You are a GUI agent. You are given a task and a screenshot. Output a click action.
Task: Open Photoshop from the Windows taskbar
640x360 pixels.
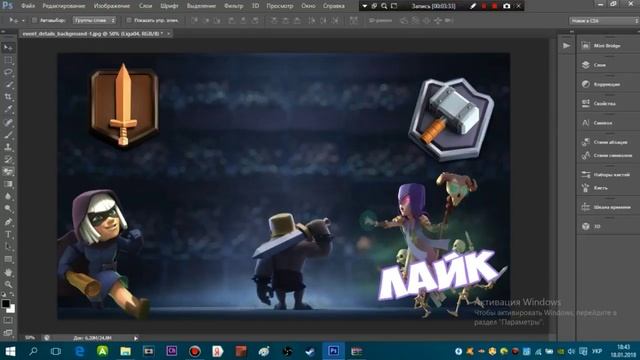333,351
